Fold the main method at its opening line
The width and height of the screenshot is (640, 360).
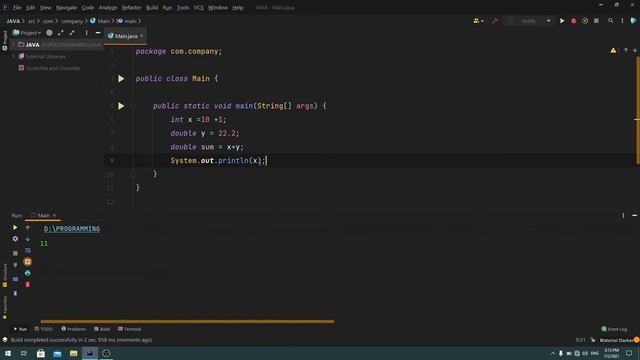pos(133,106)
